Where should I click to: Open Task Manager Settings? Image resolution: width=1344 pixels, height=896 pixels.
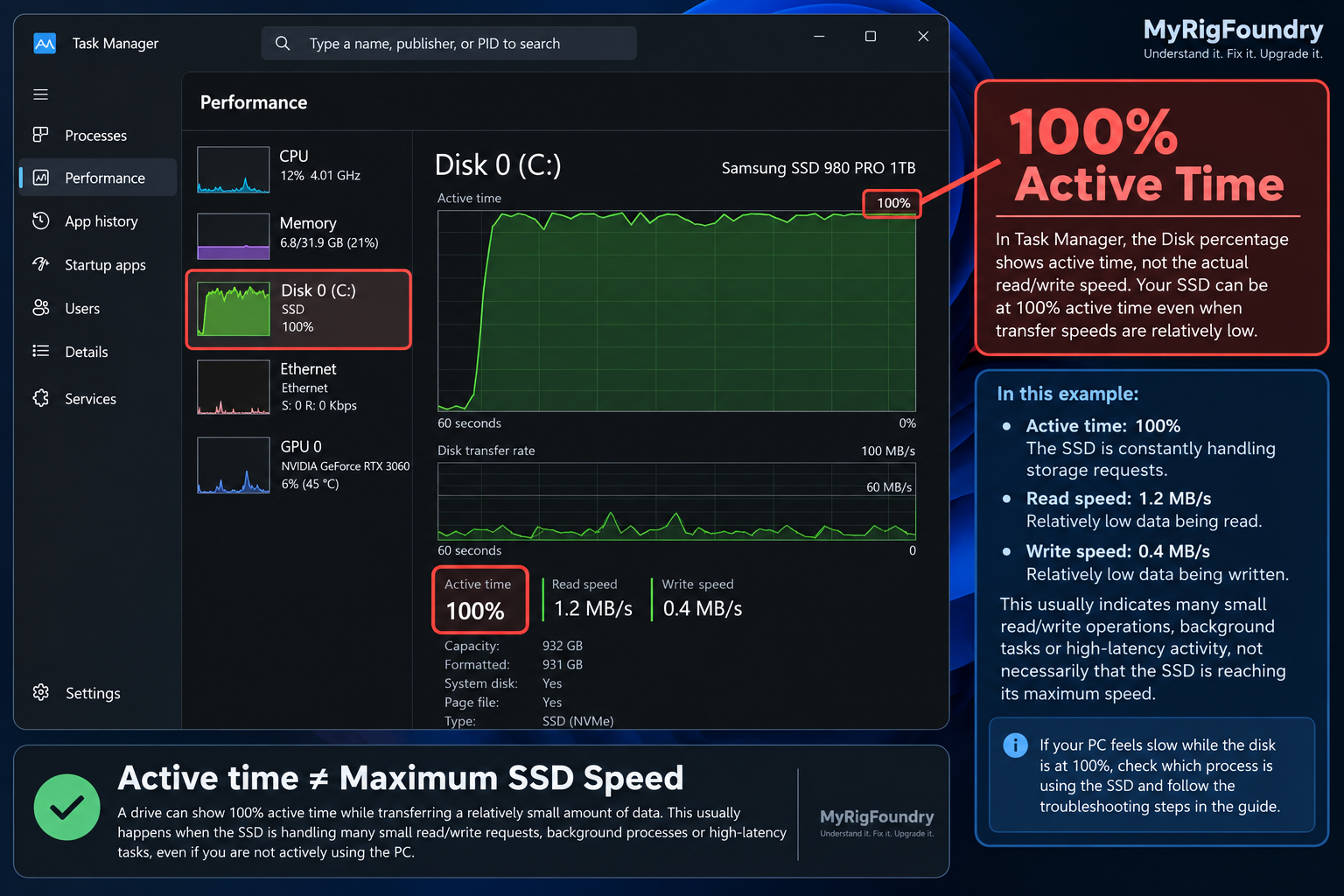pos(96,693)
